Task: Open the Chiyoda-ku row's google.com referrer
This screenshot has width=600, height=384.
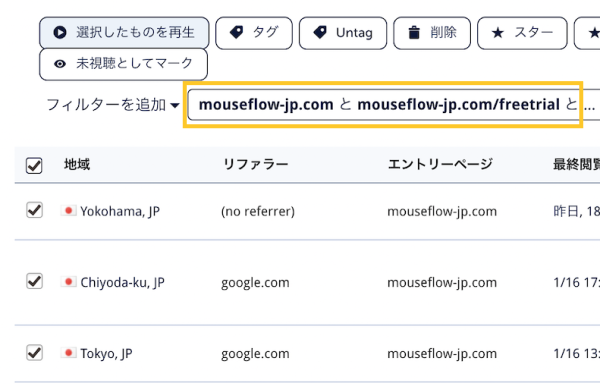Action: pyautogui.click(x=255, y=283)
